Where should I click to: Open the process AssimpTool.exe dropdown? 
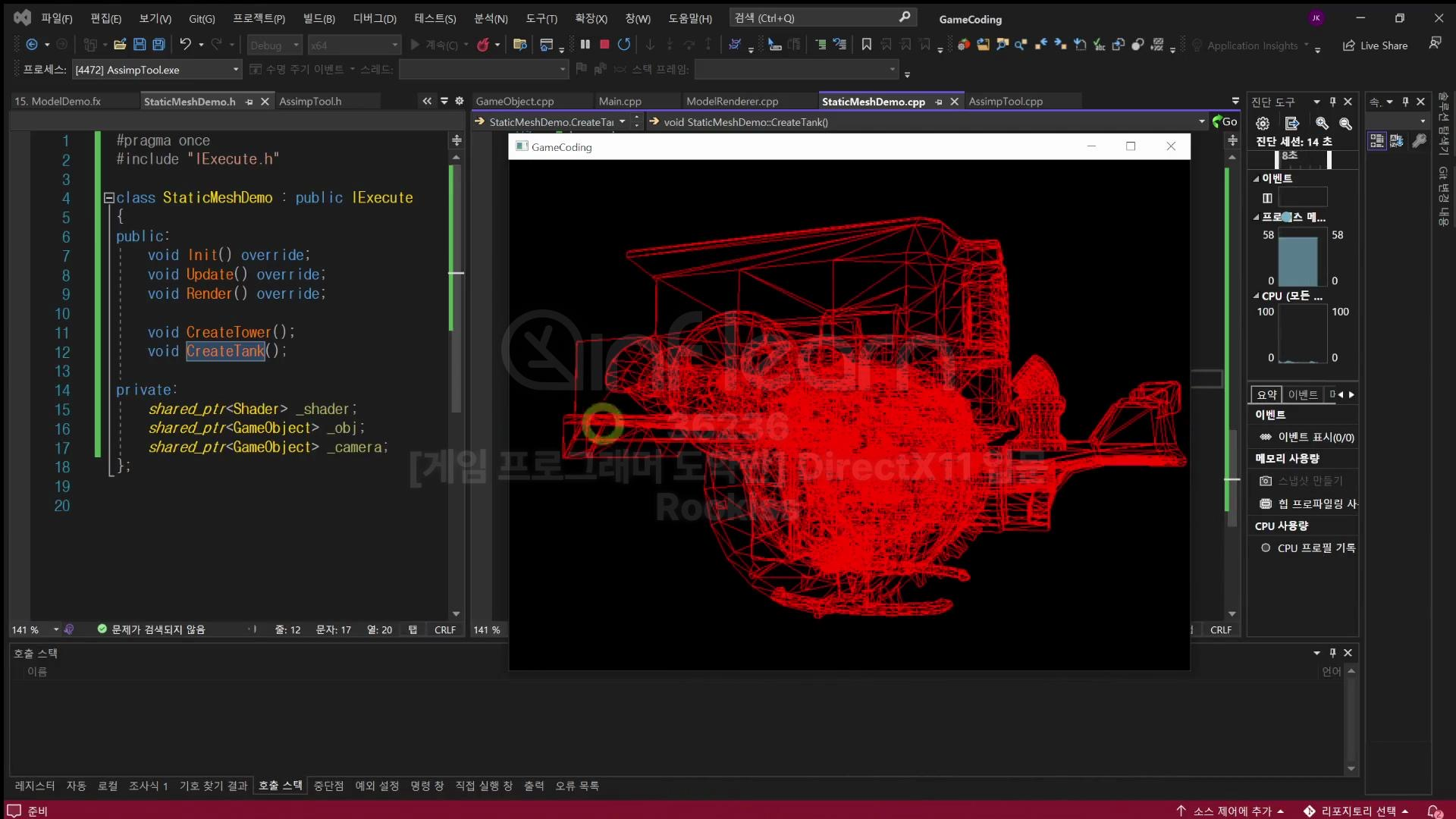coord(236,70)
